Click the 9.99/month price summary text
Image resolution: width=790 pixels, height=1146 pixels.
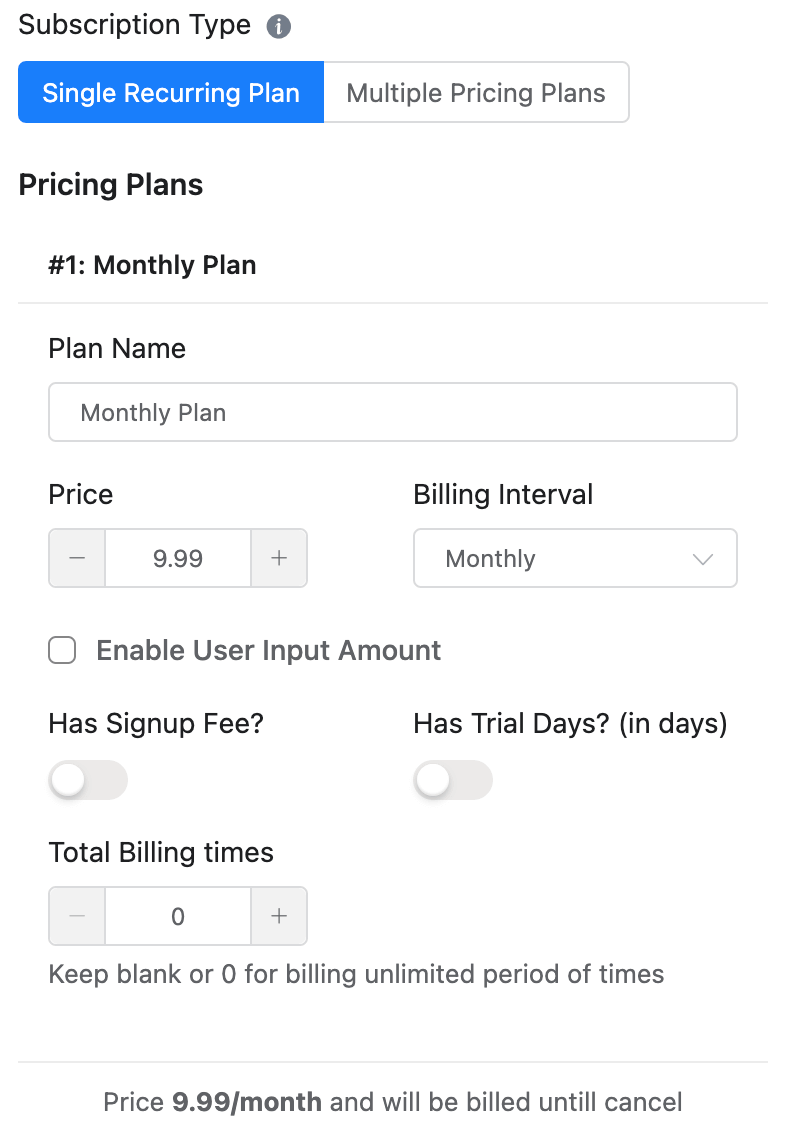pyautogui.click(x=247, y=1103)
